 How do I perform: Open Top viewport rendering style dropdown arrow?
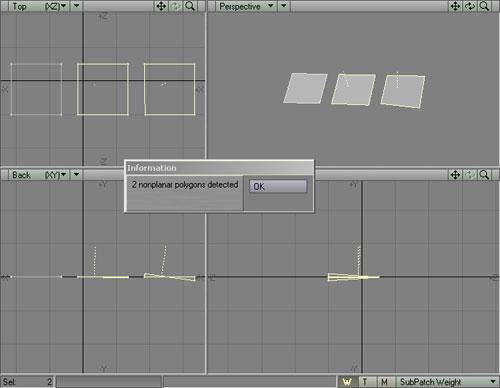click(76, 6)
